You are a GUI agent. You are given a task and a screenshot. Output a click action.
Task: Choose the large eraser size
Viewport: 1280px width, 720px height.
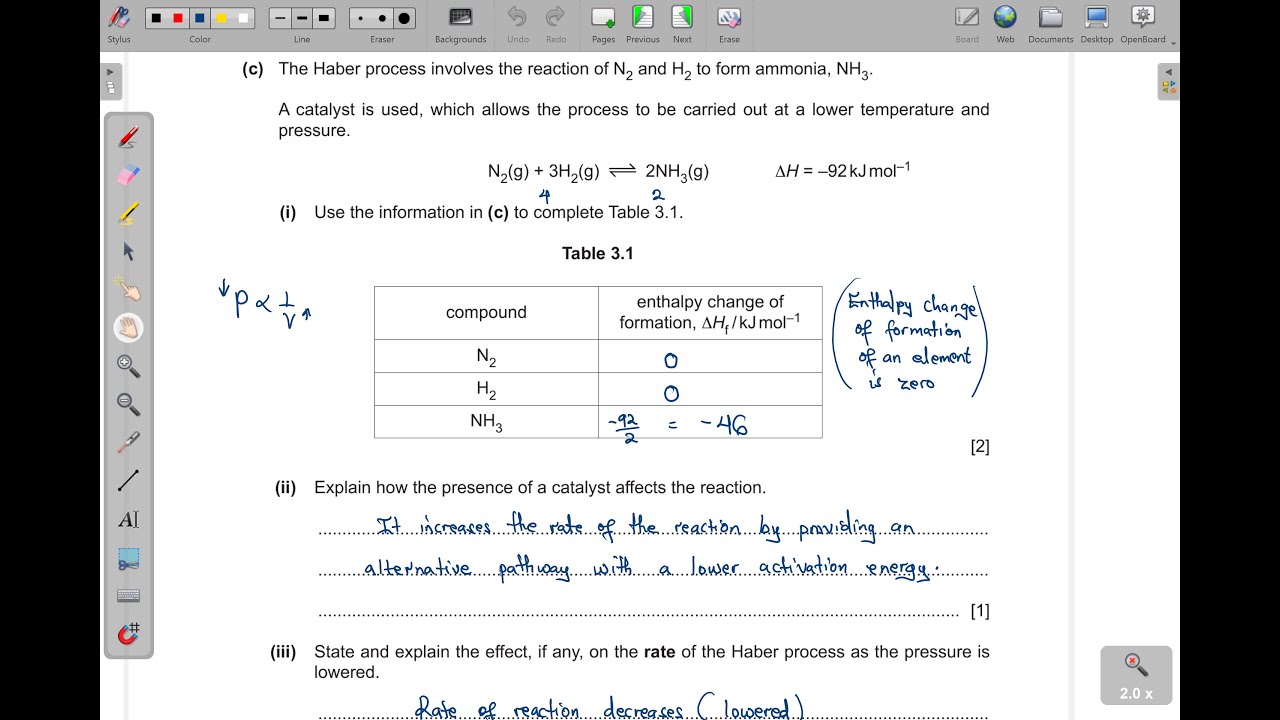(x=404, y=18)
